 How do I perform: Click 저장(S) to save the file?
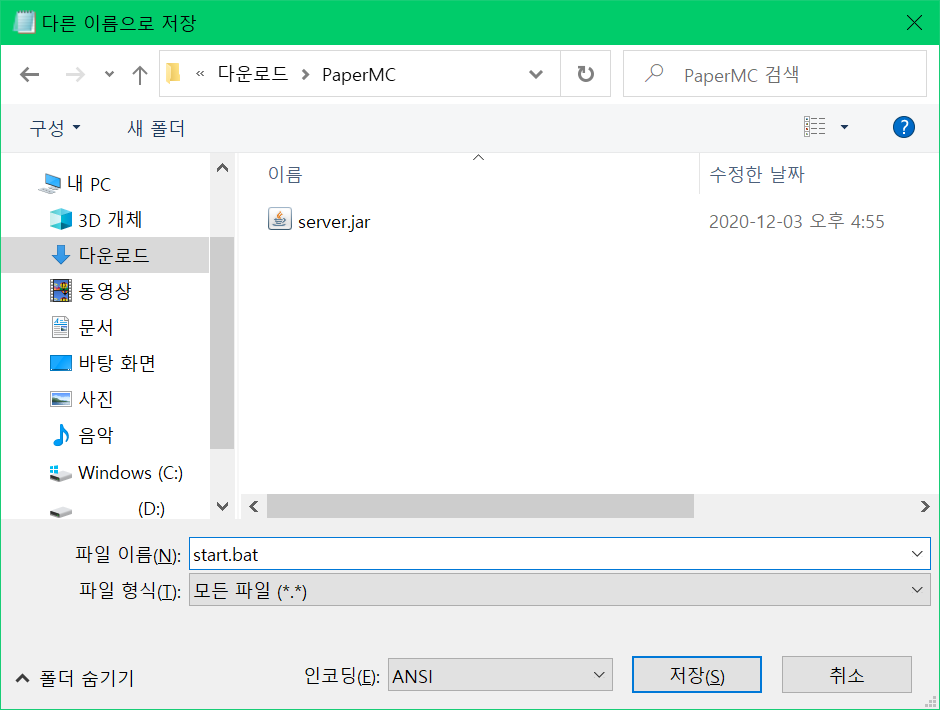[x=697, y=675]
